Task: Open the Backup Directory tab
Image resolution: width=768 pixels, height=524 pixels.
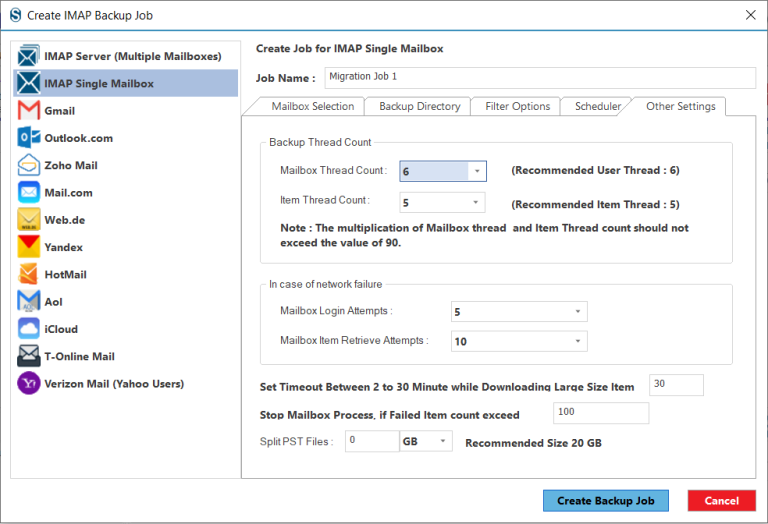Action: (x=419, y=106)
